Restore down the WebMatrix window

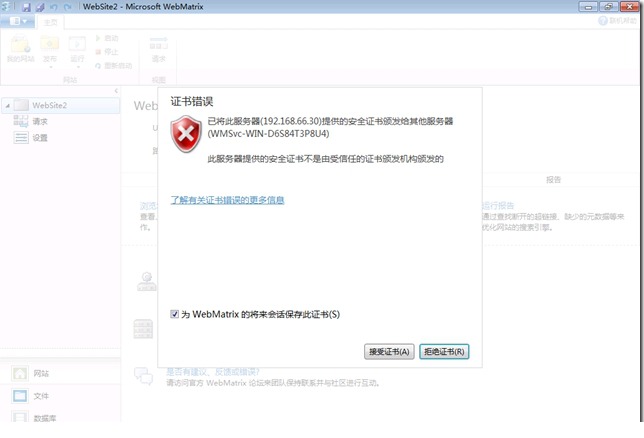609,7
